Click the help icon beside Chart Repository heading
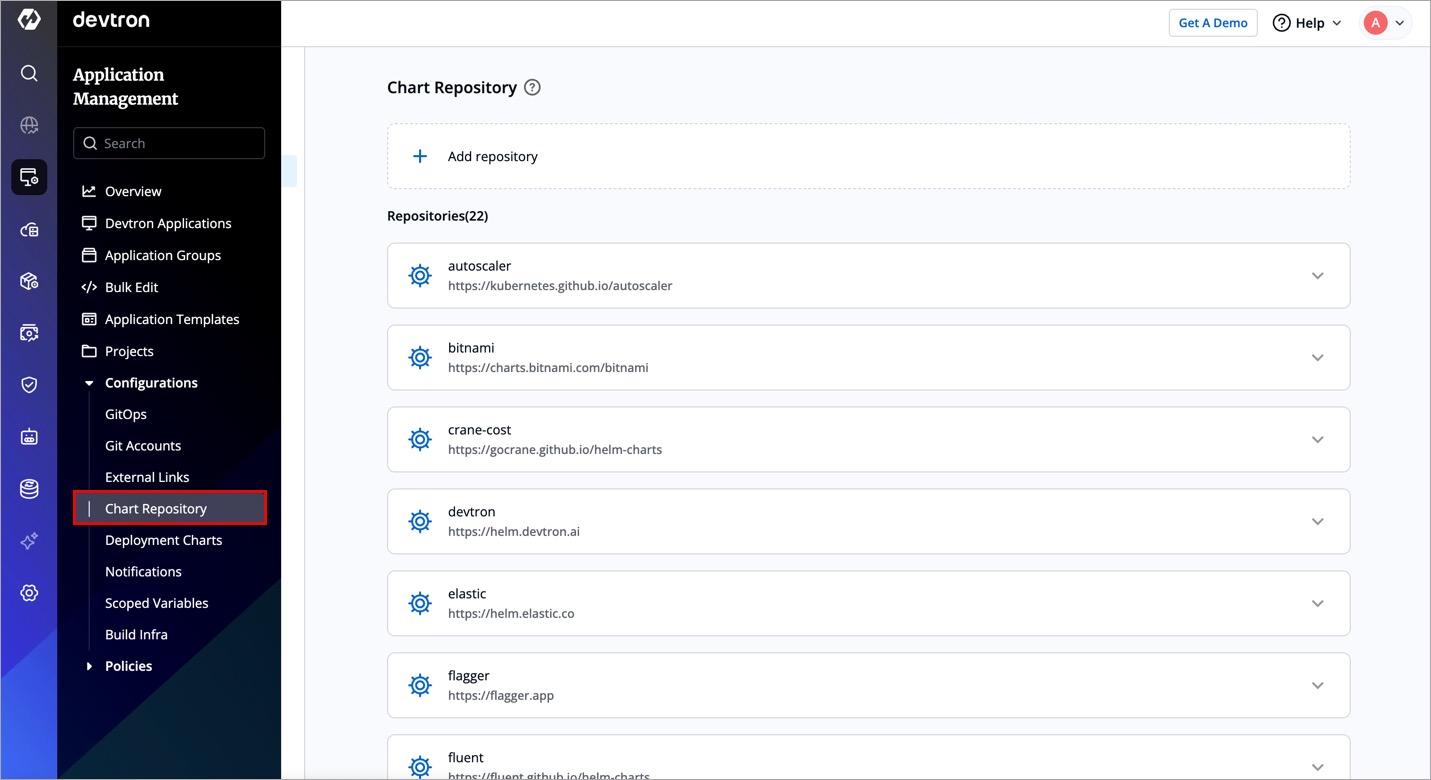Viewport: 1431px width, 780px height. tap(532, 88)
